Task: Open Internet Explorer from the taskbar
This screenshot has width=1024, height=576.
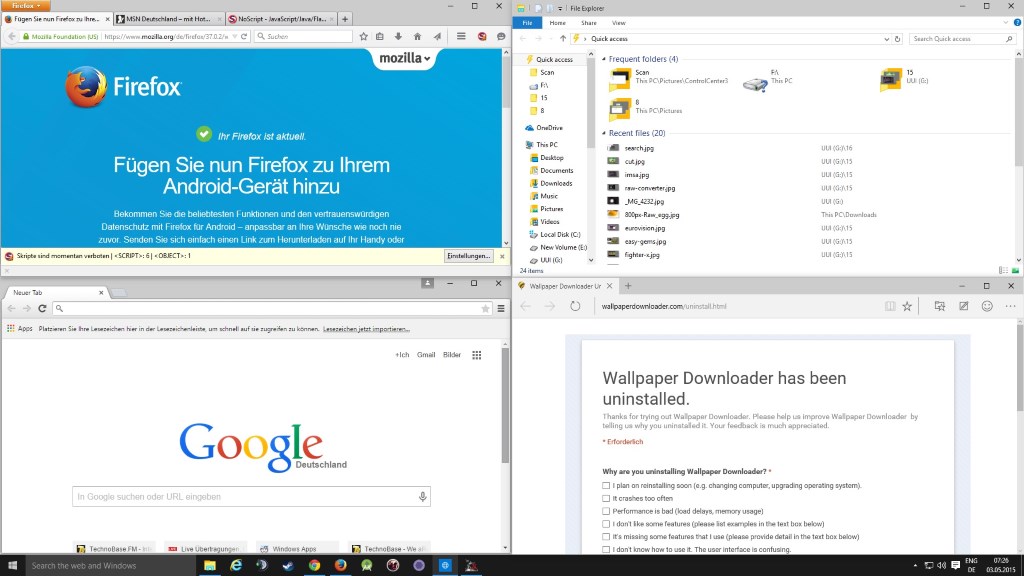Action: pyautogui.click(x=236, y=566)
